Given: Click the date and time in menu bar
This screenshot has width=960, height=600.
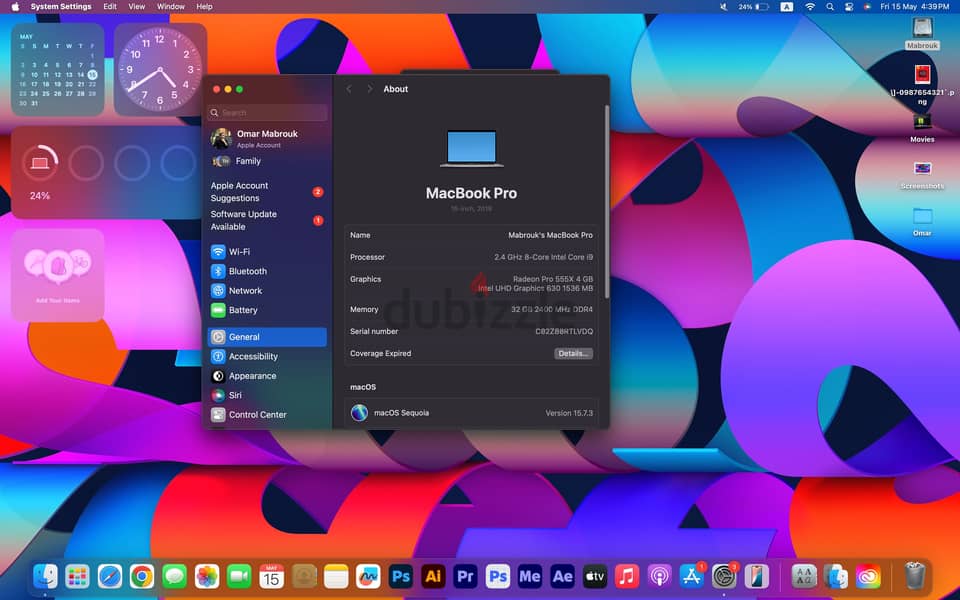Looking at the screenshot, I should [x=915, y=7].
